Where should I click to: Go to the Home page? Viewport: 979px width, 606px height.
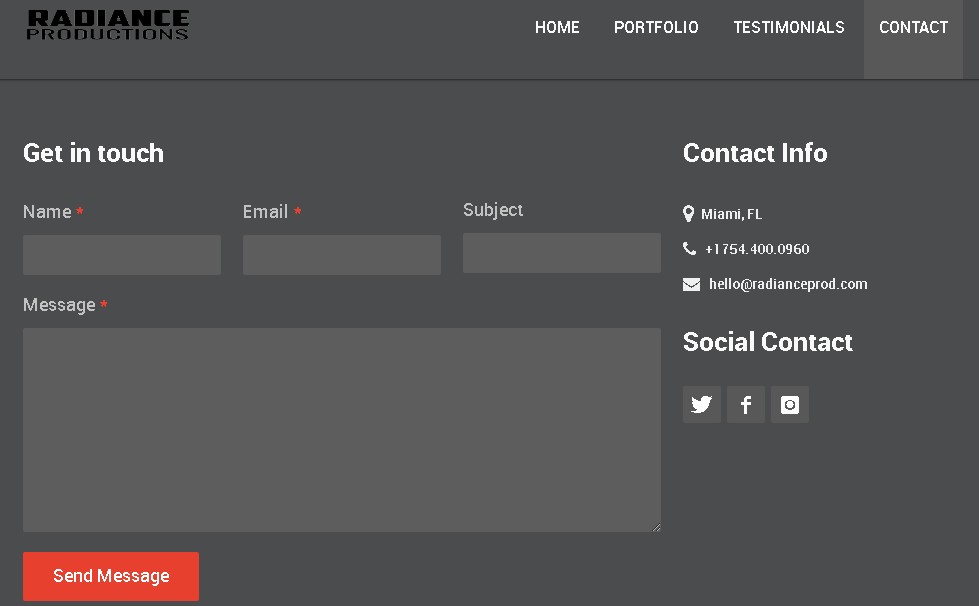[557, 27]
